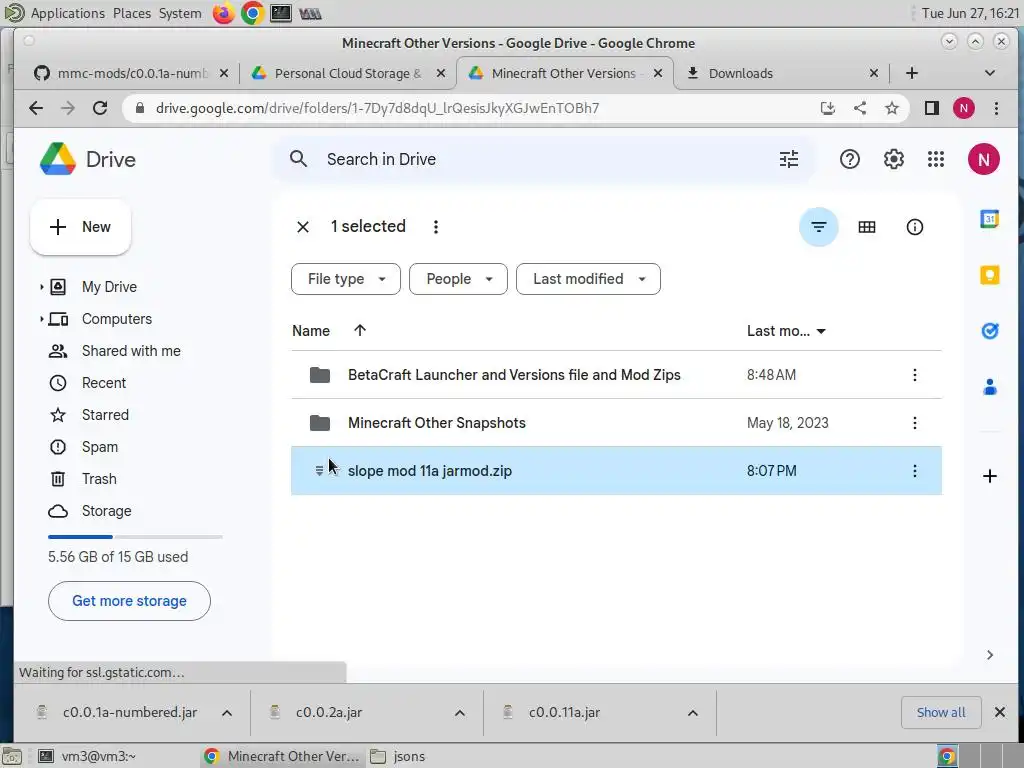The height and width of the screenshot is (768, 1024).
Task: Show the details info panel
Action: pyautogui.click(x=914, y=227)
